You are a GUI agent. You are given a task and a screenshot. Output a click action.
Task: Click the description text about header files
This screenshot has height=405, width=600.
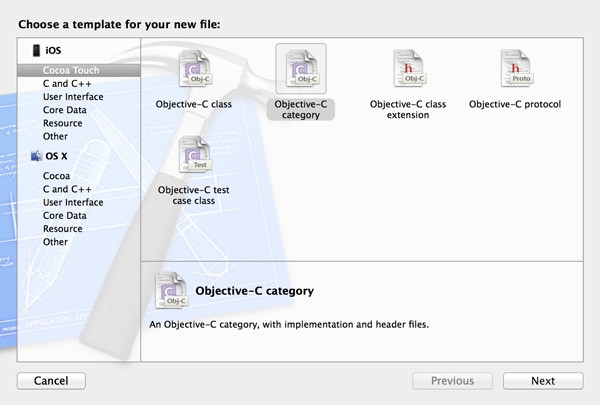coord(289,325)
